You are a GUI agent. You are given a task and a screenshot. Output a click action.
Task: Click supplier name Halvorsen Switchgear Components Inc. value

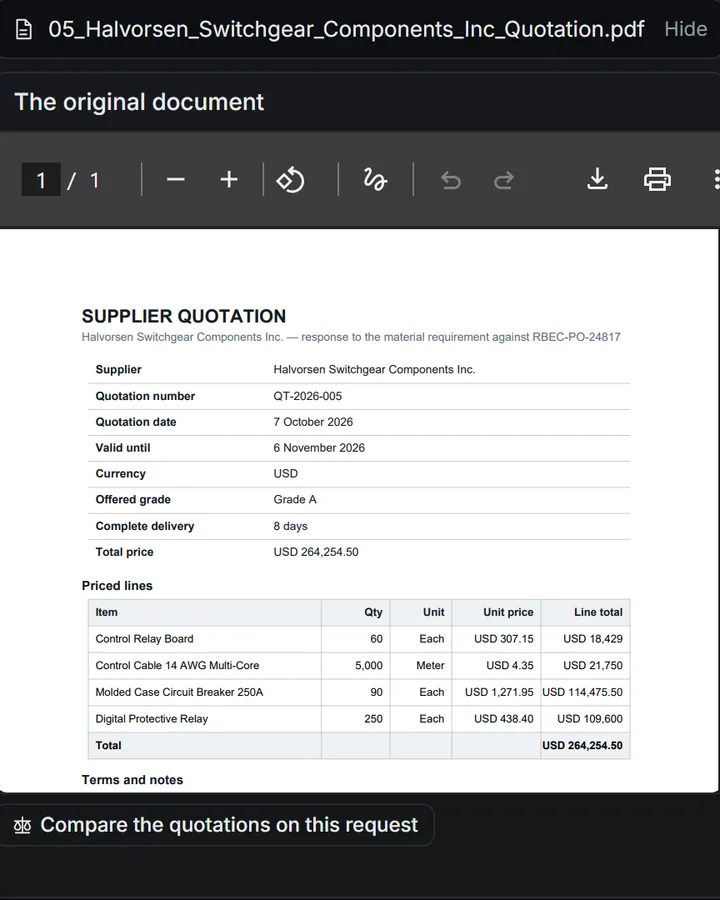(374, 370)
